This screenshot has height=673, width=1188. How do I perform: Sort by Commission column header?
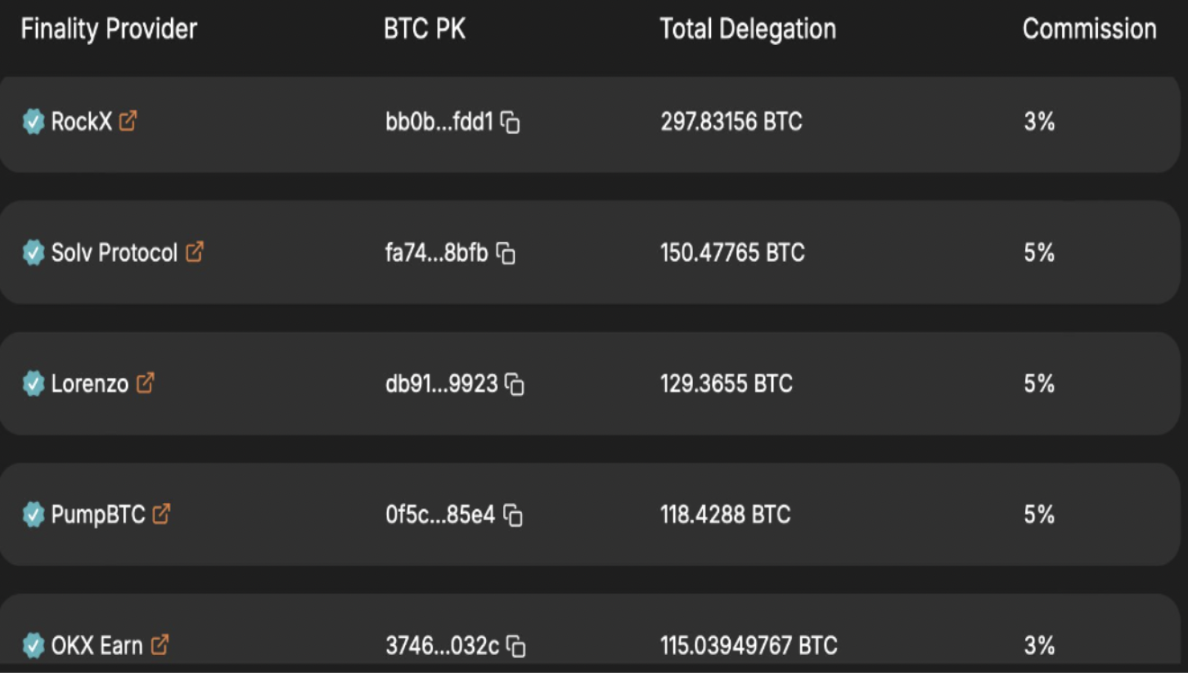[1090, 29]
